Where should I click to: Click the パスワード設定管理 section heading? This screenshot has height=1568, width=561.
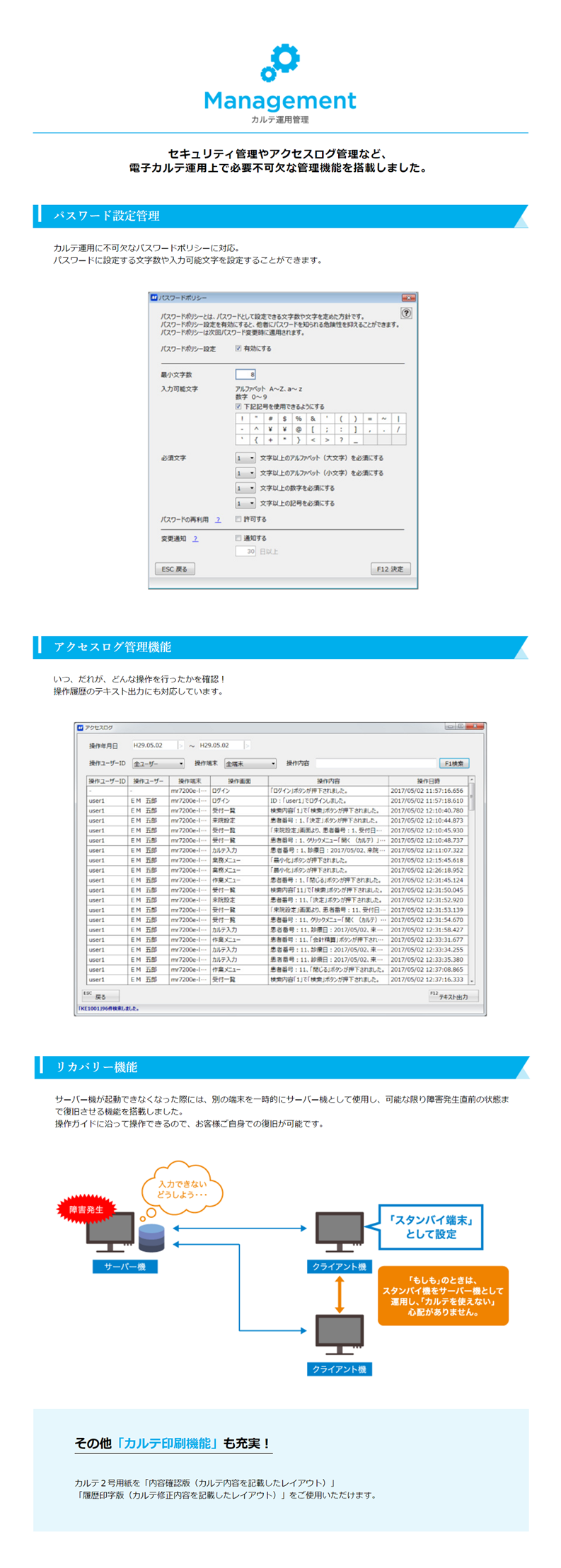click(107, 216)
